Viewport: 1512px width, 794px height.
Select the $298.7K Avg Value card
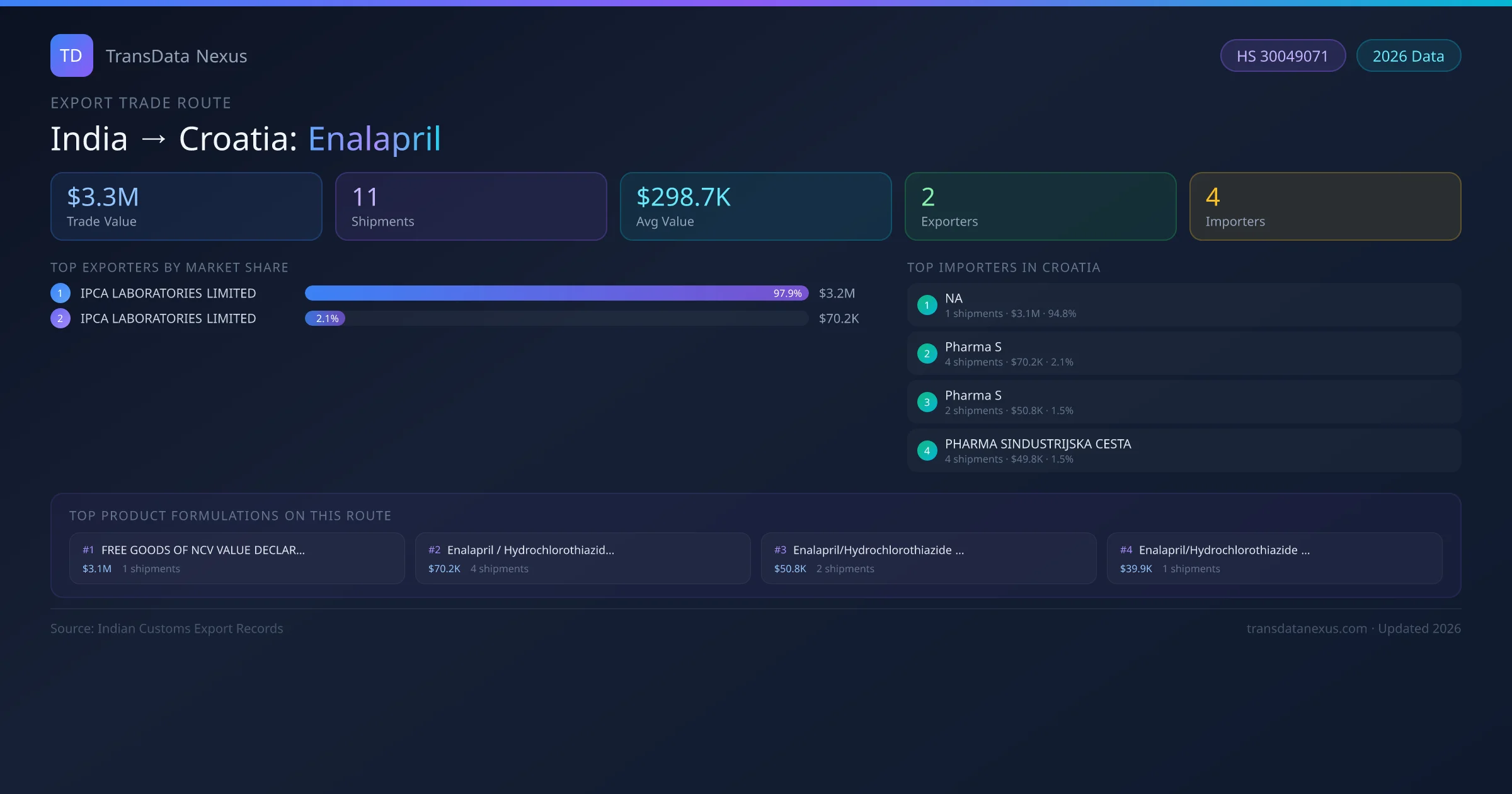(755, 206)
